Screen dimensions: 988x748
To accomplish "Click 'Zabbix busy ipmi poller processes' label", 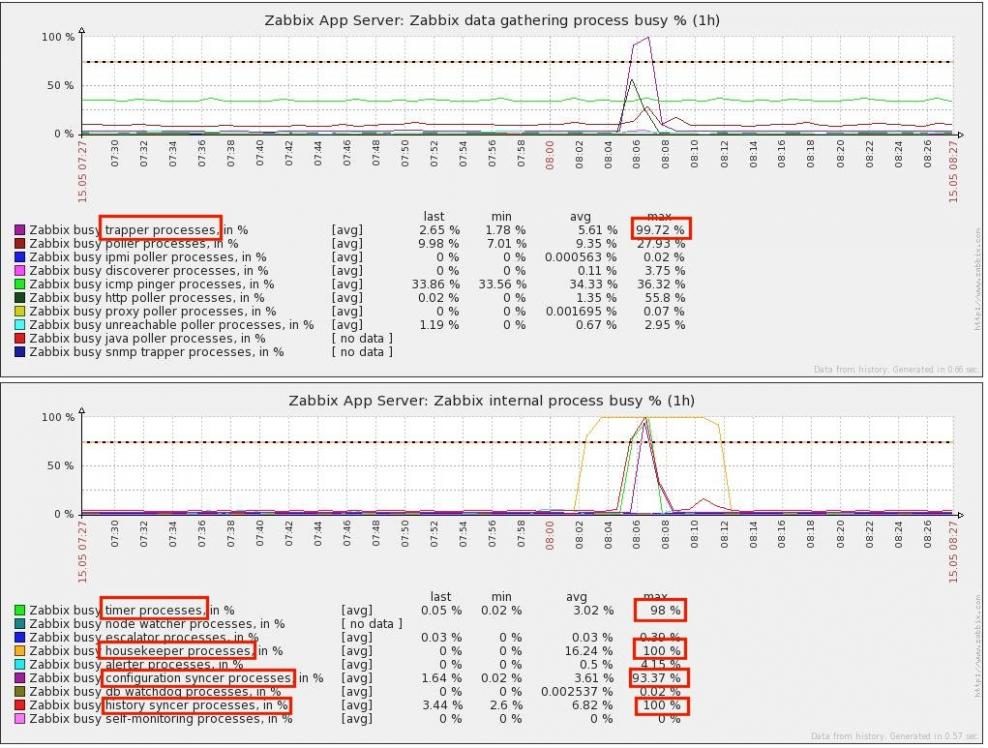I will (x=147, y=257).
